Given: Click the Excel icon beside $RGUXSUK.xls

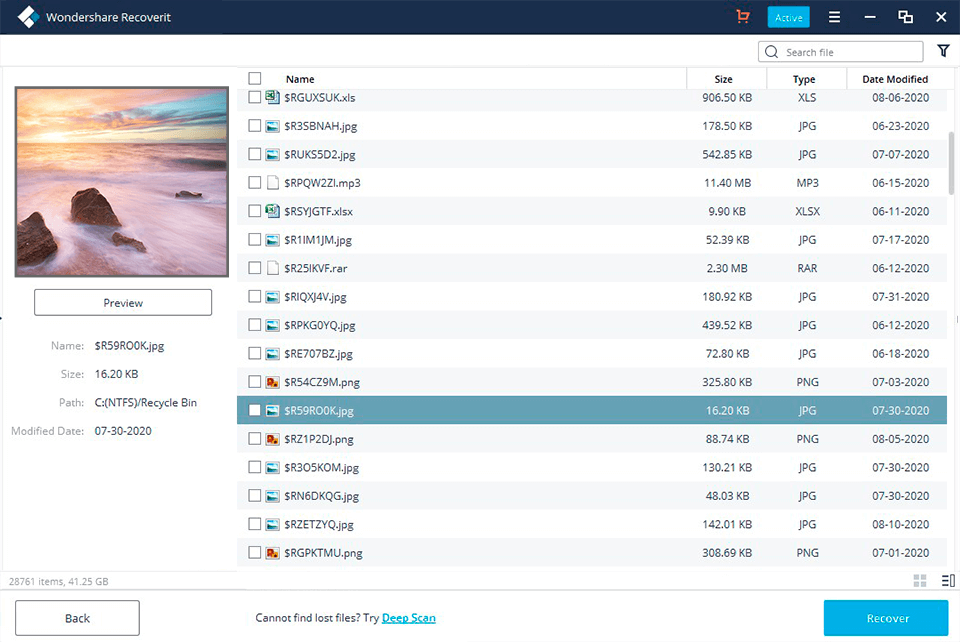Looking at the screenshot, I should click(x=271, y=97).
